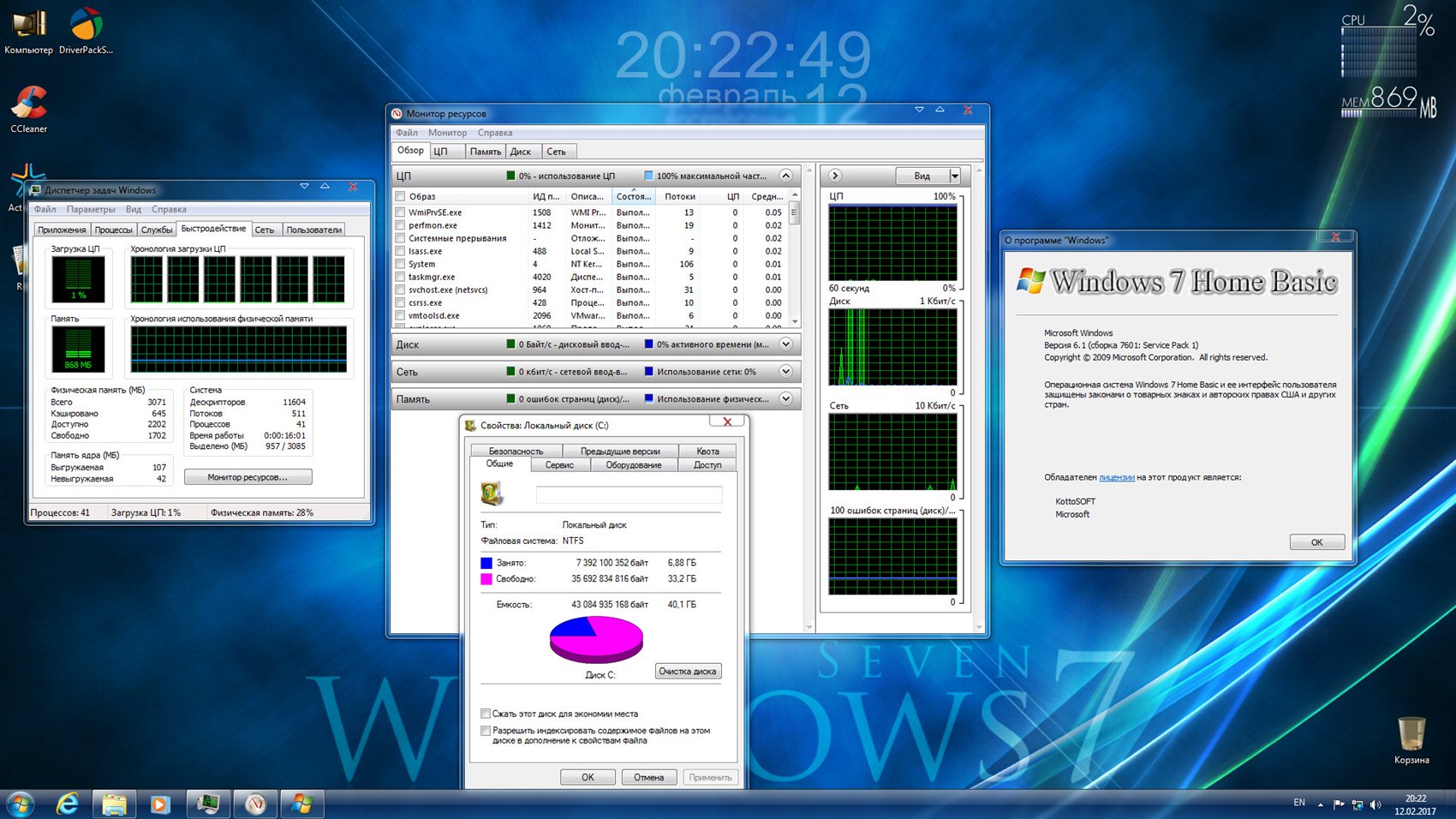Click the Windows flag logo in About dialog
The height and width of the screenshot is (819, 1456).
1031,280
